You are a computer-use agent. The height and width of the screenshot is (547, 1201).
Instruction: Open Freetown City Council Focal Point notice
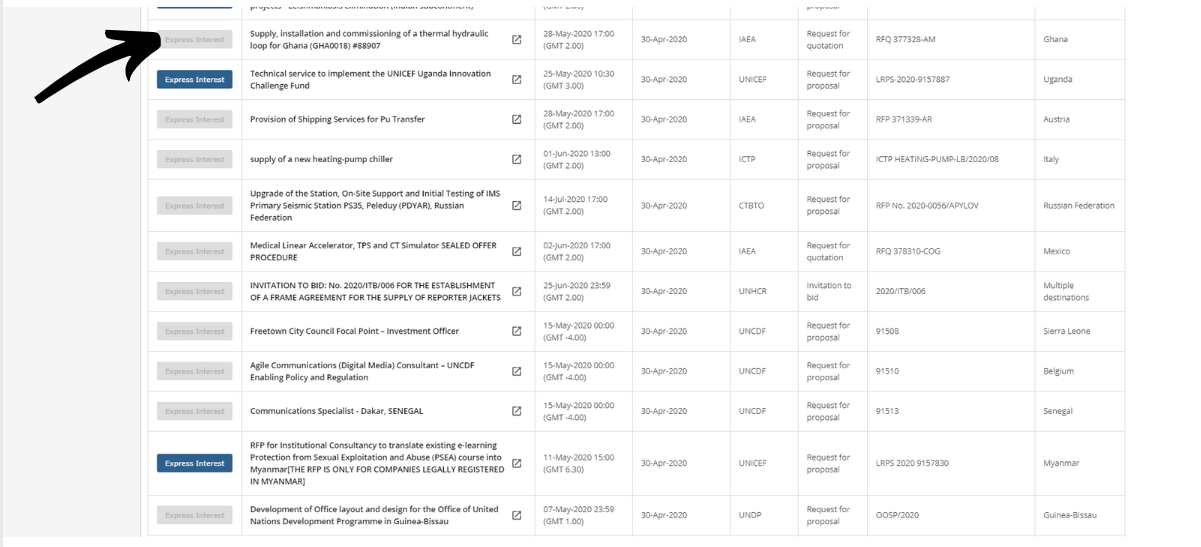pyautogui.click(x=348, y=332)
